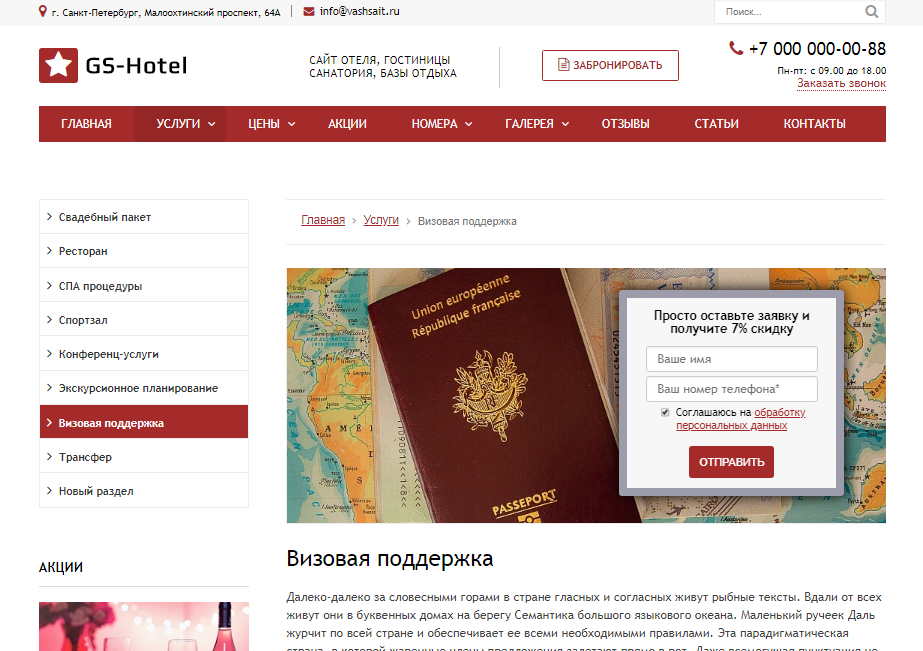Open the Галерея dropdown menu
This screenshot has width=923, height=651.
536,124
